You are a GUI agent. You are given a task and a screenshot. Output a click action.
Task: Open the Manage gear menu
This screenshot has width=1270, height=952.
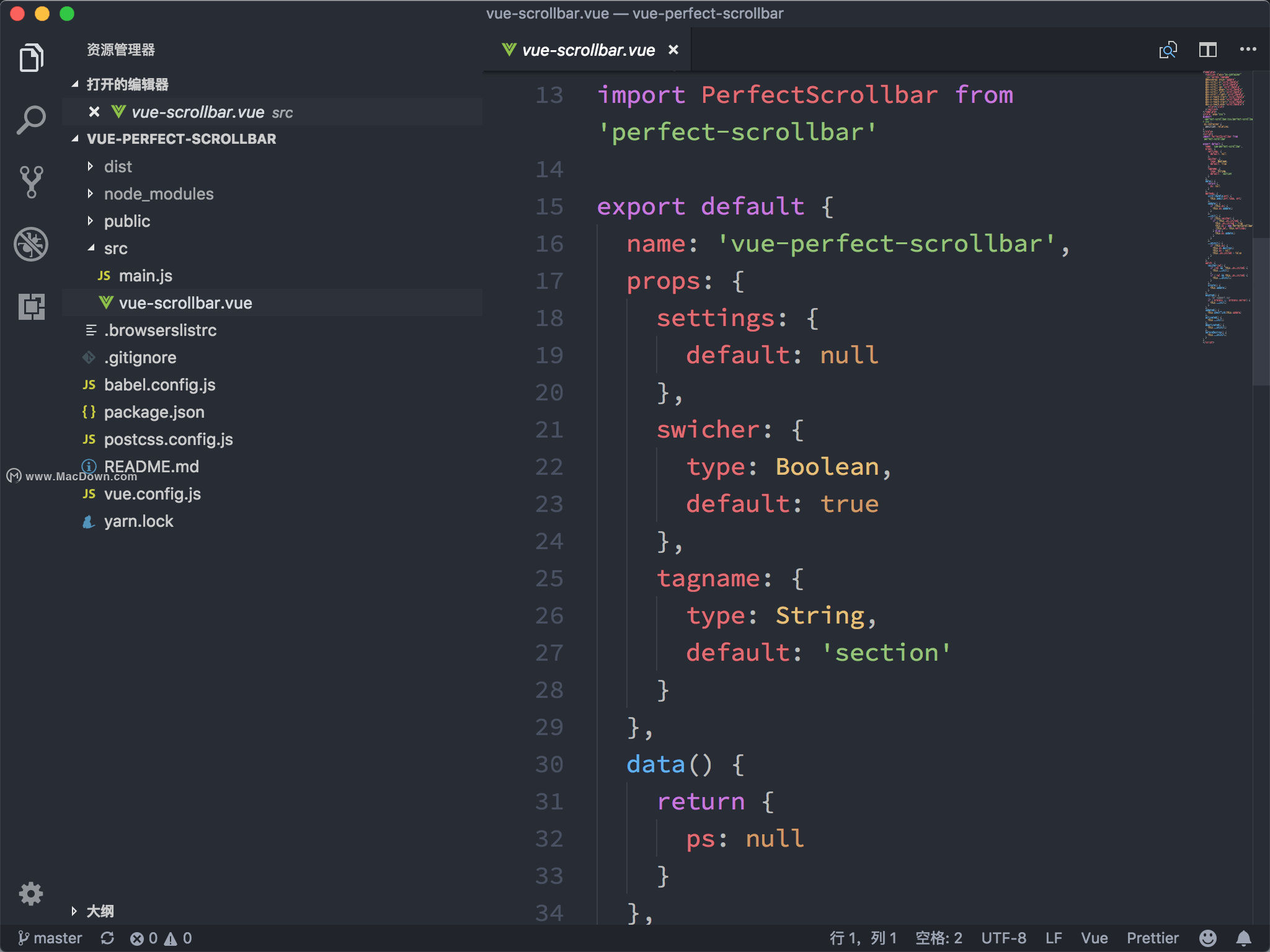pos(31,893)
